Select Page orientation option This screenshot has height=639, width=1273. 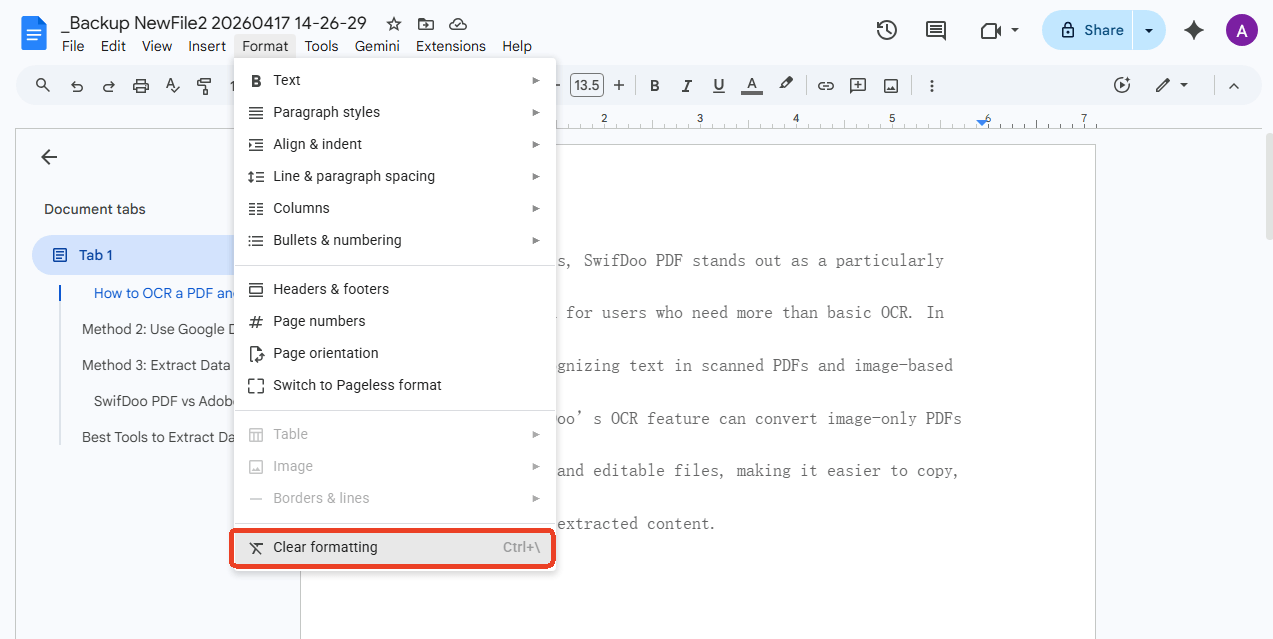point(394,353)
